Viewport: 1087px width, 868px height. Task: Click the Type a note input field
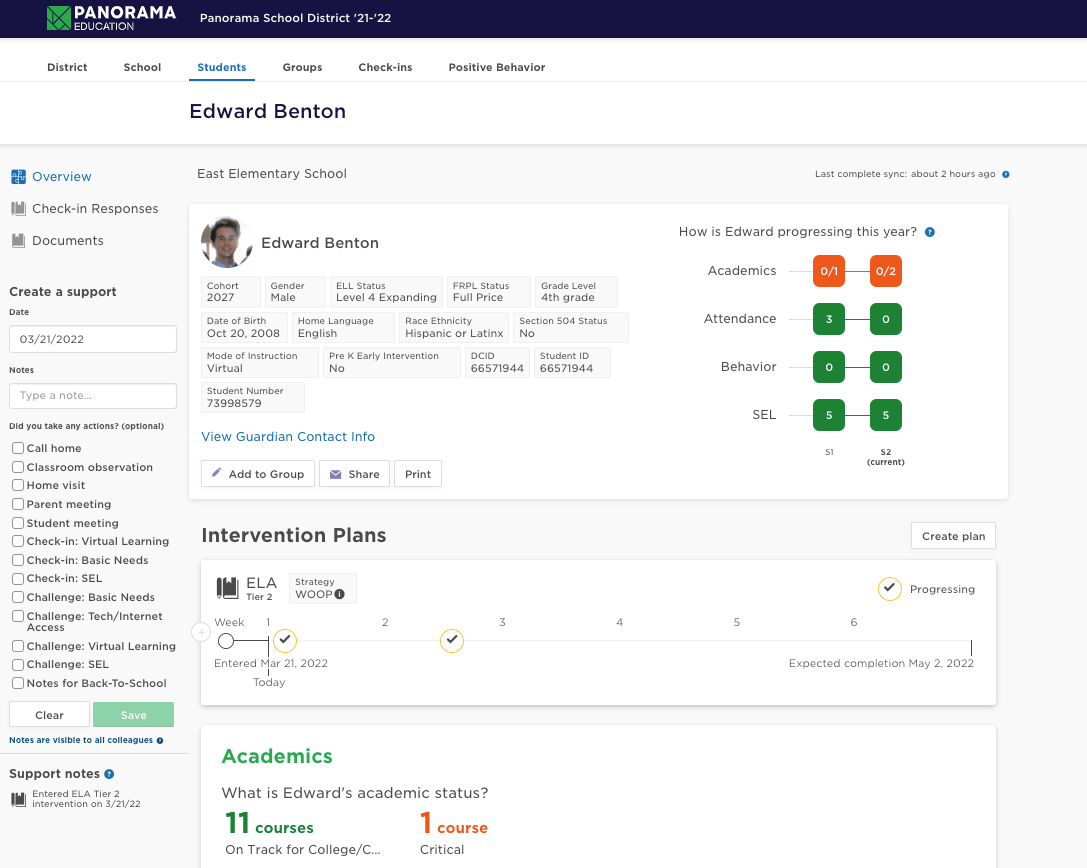pyautogui.click(x=93, y=395)
